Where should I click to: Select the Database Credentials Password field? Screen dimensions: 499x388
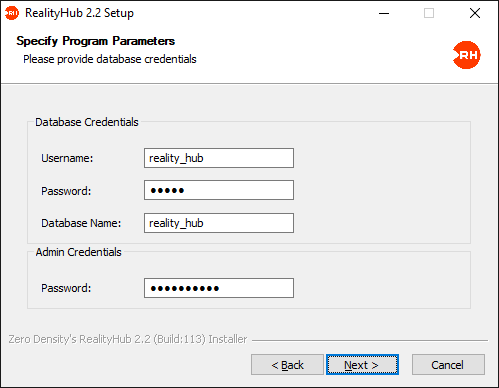click(219, 190)
